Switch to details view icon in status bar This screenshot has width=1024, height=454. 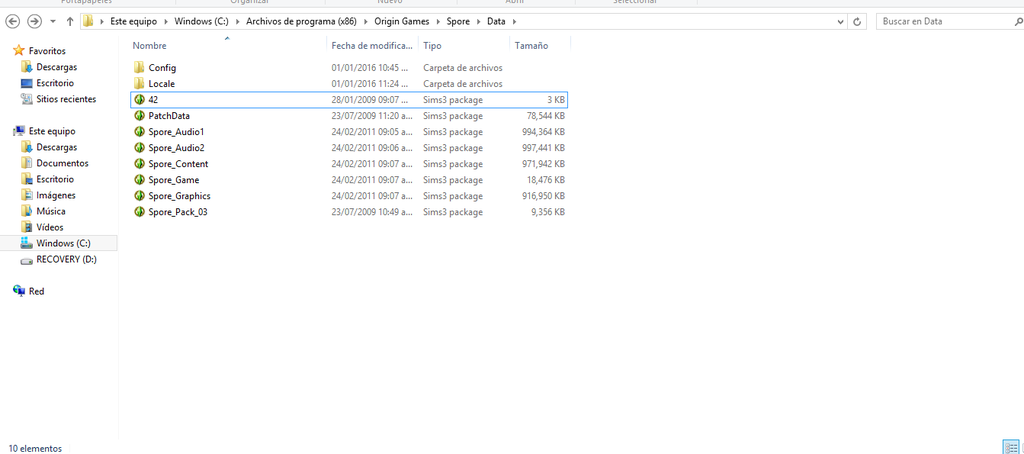click(x=1012, y=447)
